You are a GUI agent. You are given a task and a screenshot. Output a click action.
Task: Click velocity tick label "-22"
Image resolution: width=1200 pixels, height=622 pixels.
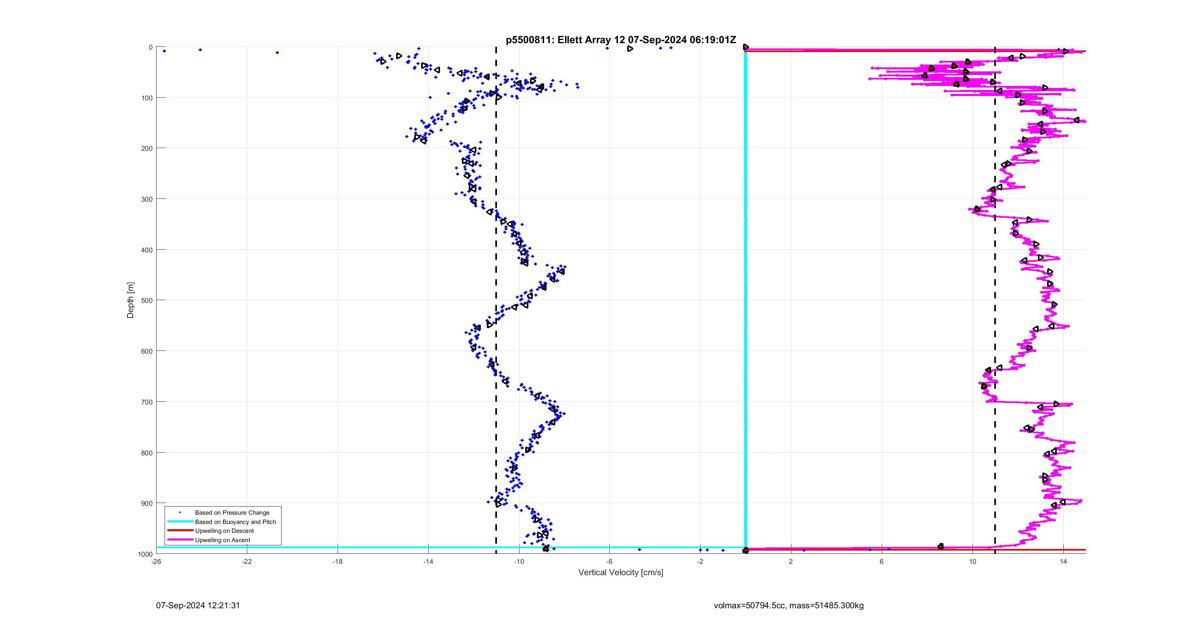(247, 562)
